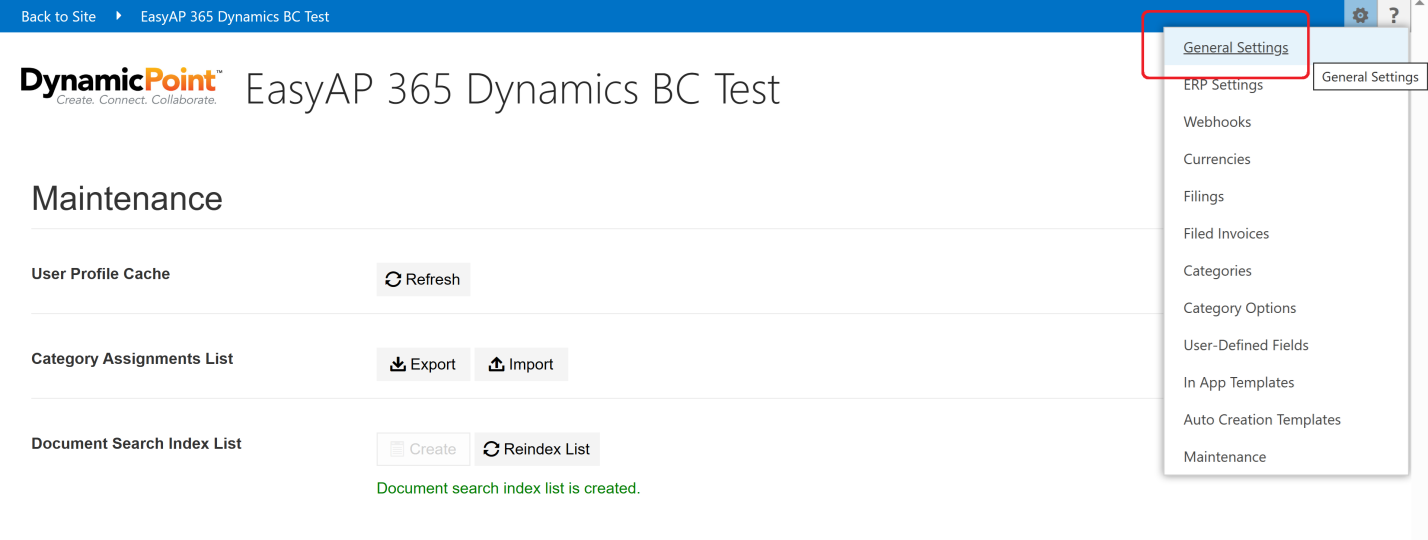Open ERP Settings menu item
Viewport: 1428px width, 540px height.
(1222, 85)
